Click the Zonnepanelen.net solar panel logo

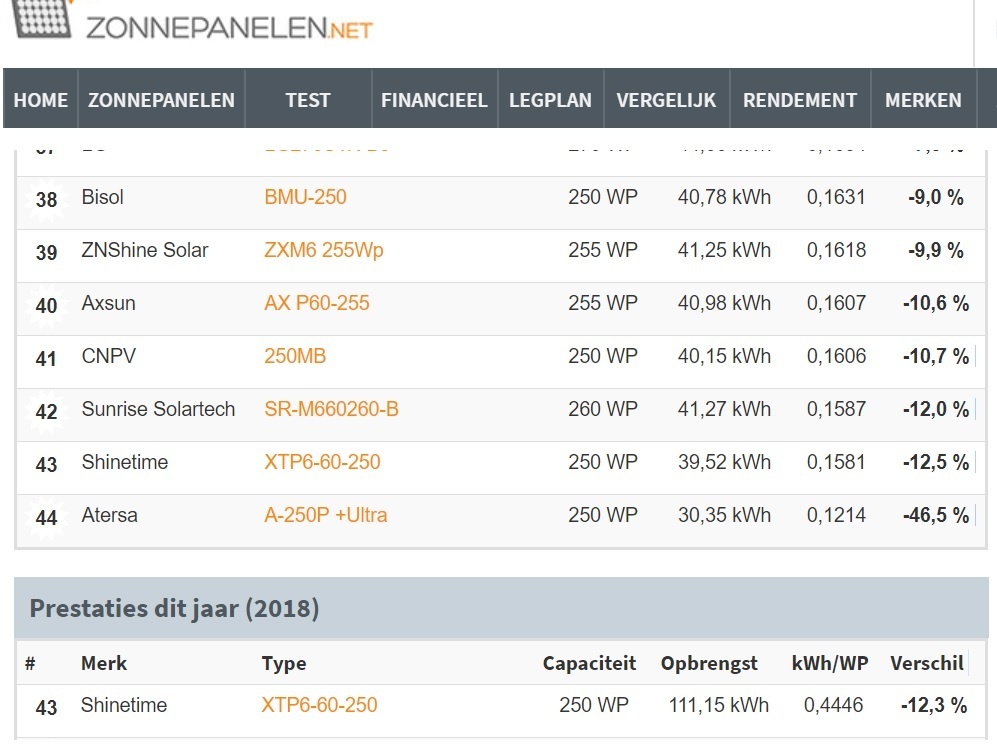pyautogui.click(x=42, y=18)
